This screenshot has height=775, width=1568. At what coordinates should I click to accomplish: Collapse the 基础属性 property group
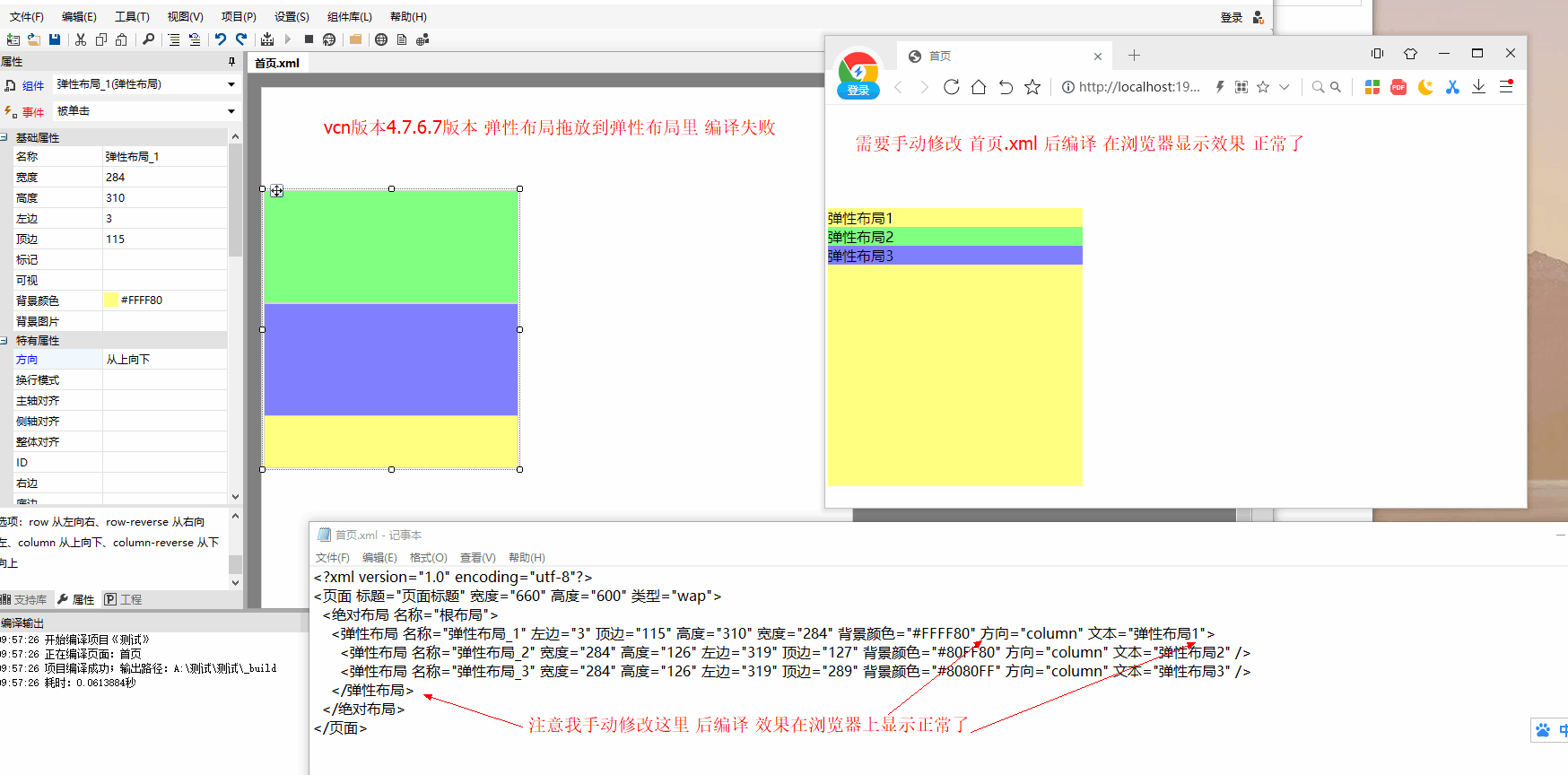click(4, 137)
